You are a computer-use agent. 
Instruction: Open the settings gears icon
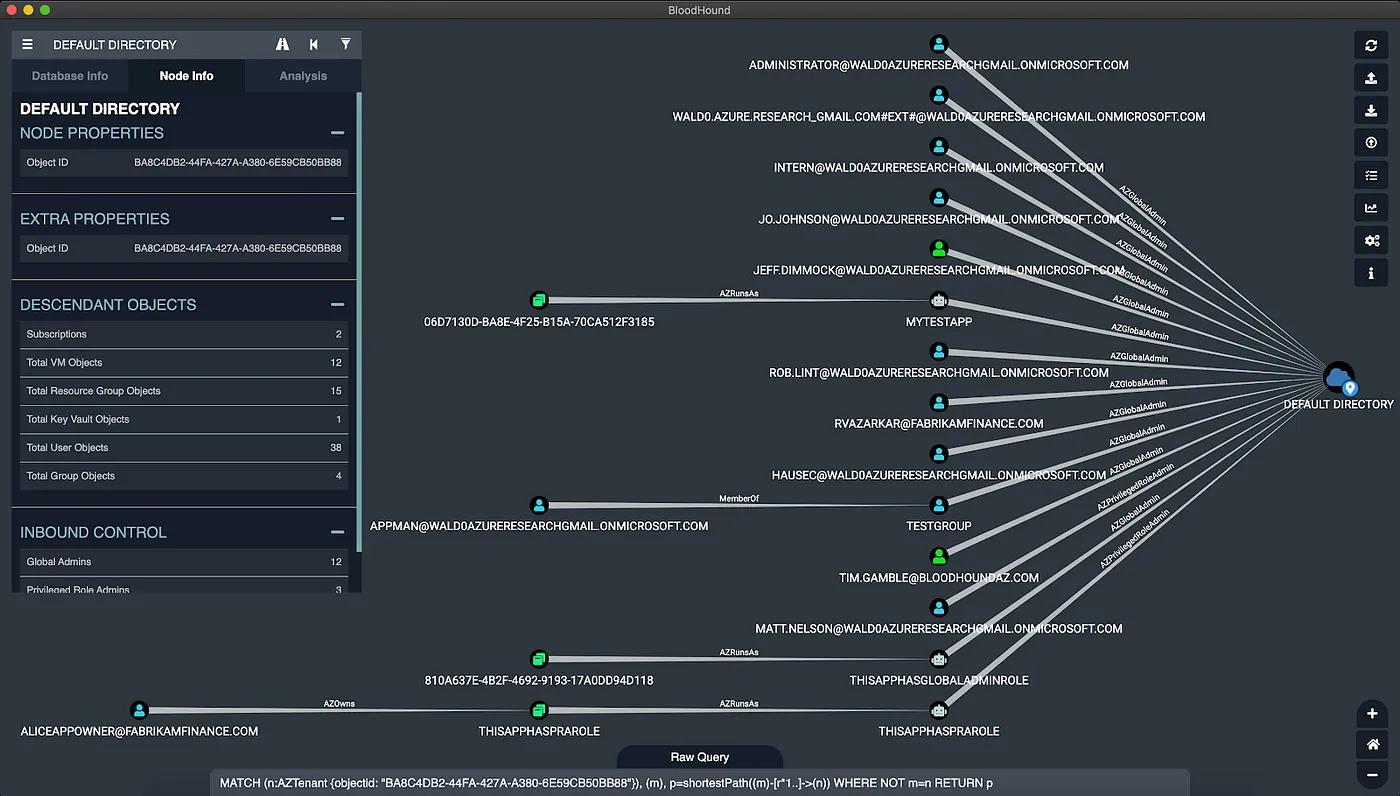coord(1371,240)
